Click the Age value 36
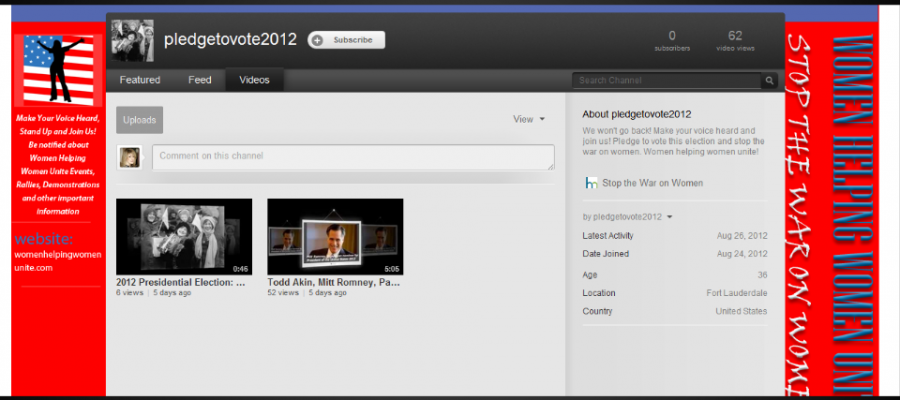 pyautogui.click(x=762, y=274)
